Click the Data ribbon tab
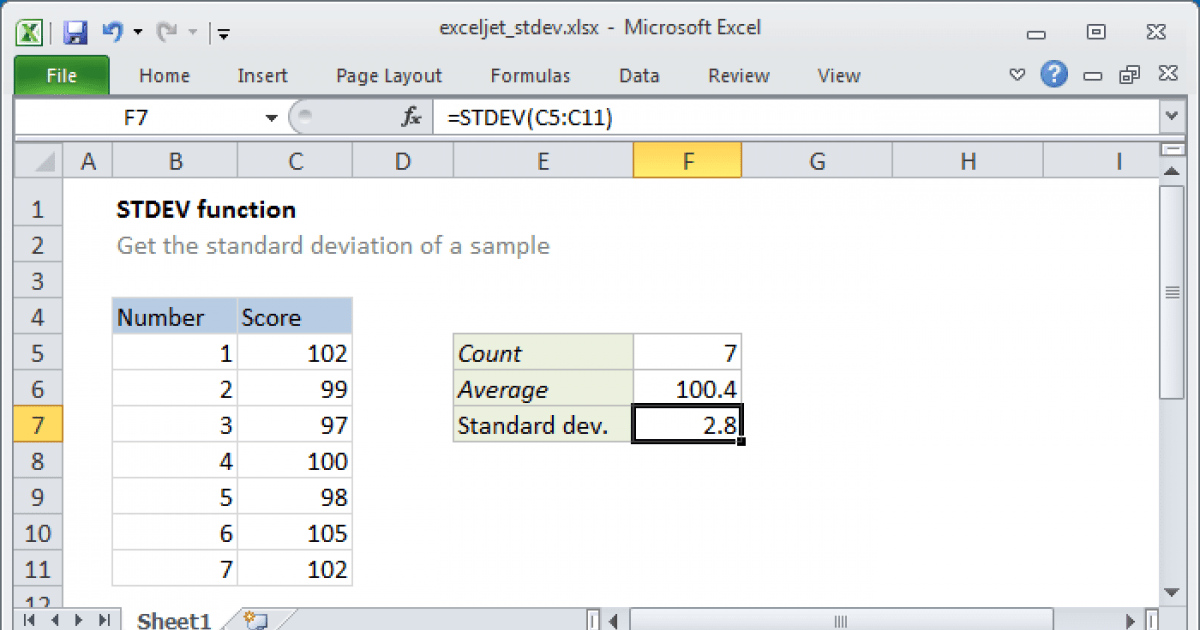This screenshot has height=630, width=1200. point(638,75)
